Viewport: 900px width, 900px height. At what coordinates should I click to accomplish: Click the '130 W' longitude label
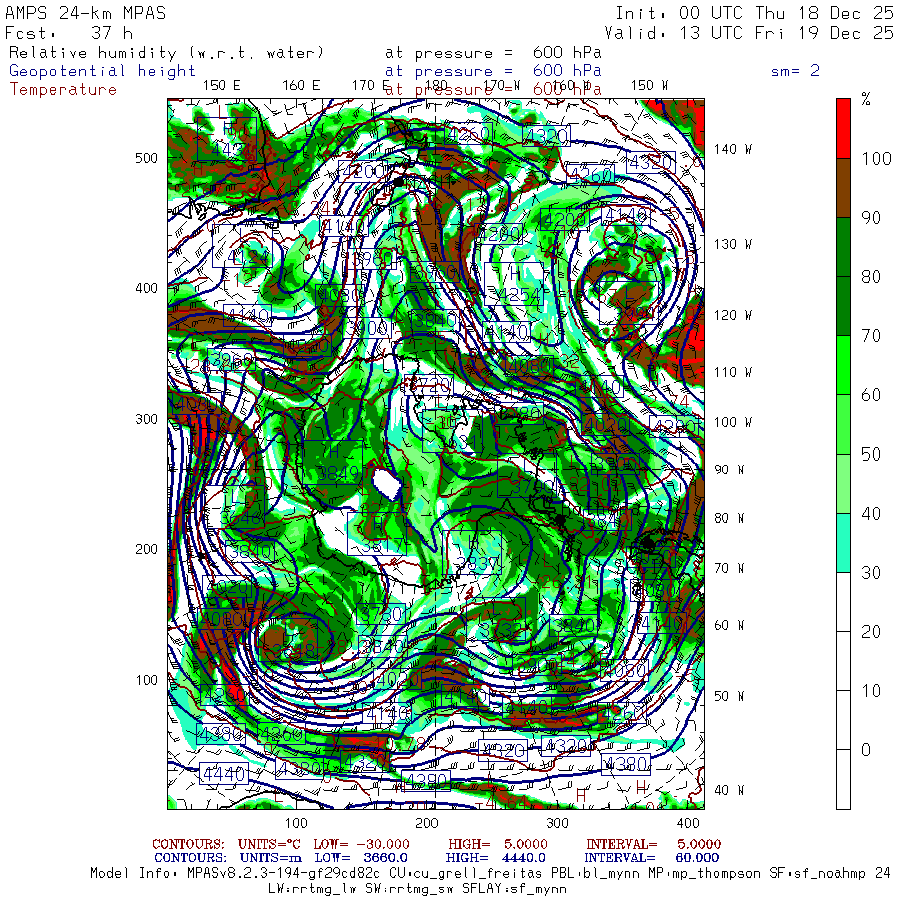tap(732, 245)
